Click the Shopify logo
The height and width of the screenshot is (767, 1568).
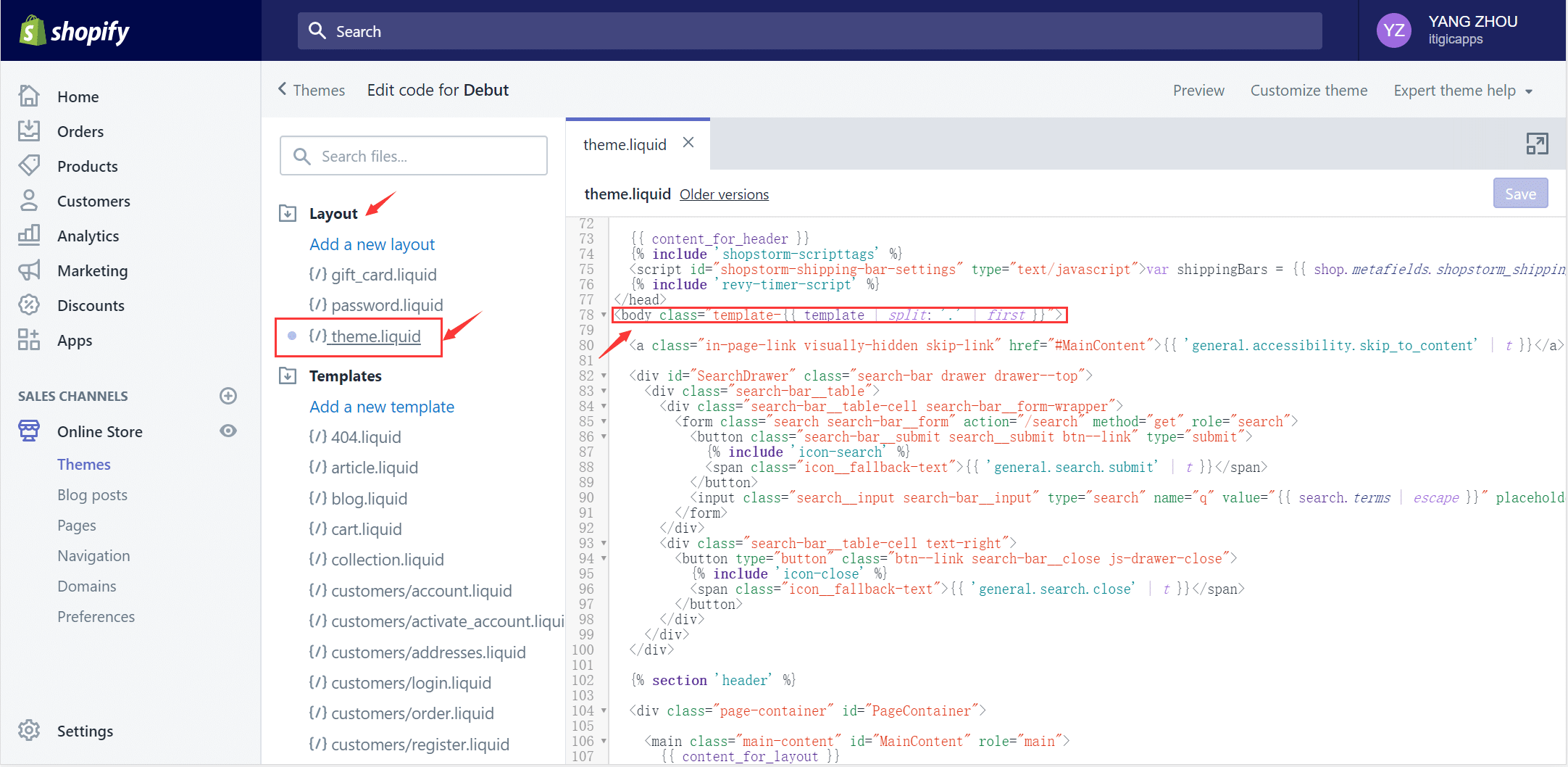click(75, 31)
